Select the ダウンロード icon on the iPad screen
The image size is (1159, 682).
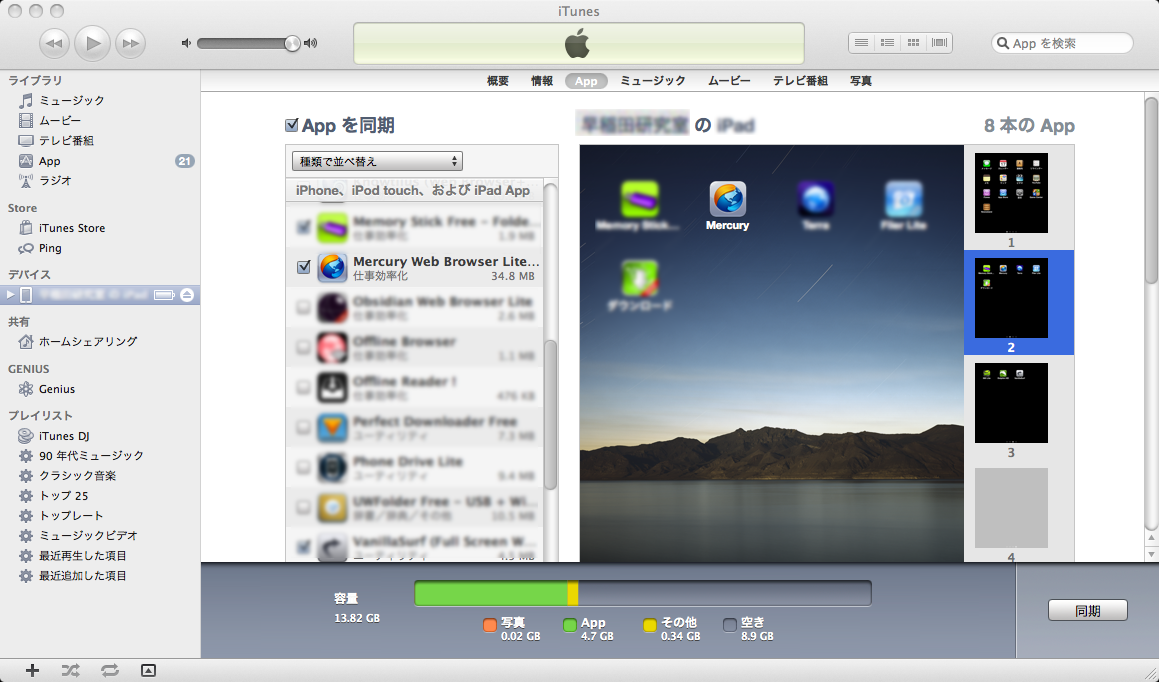pos(639,277)
